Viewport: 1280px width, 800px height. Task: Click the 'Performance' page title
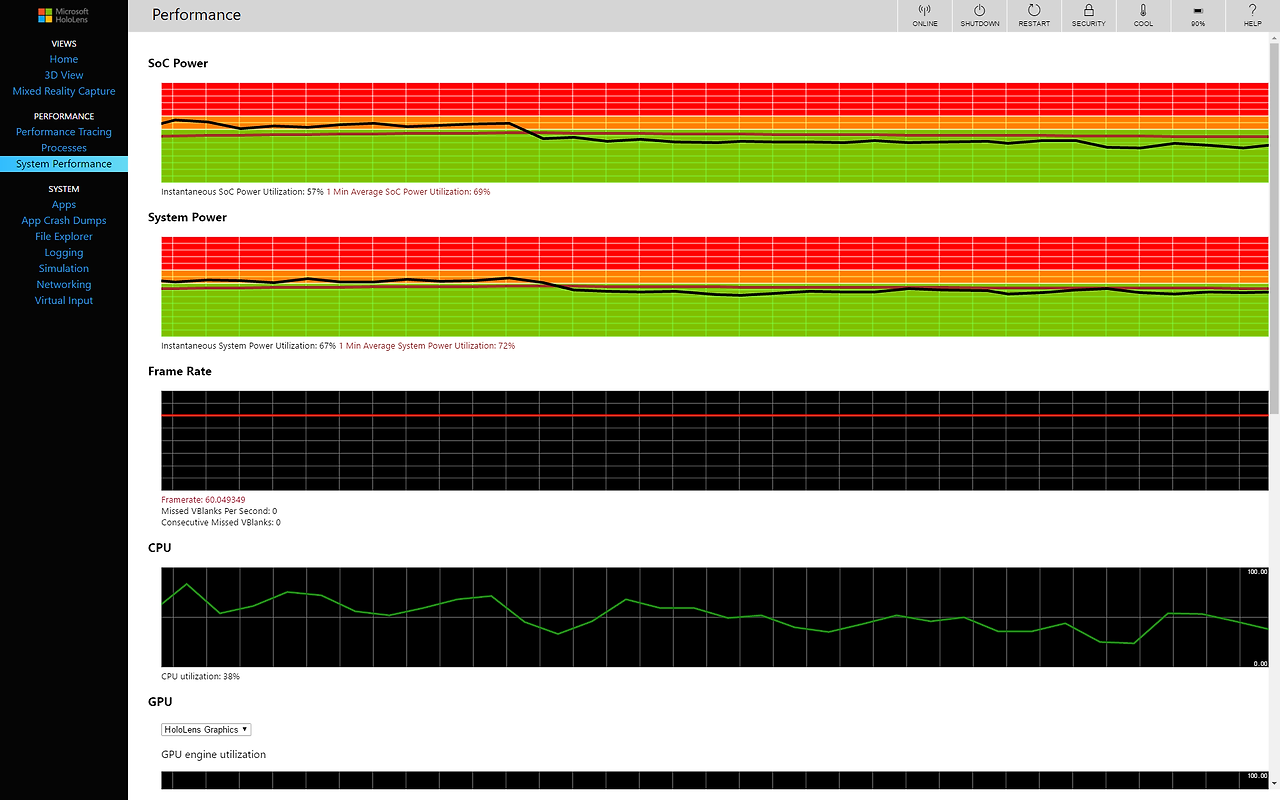click(196, 15)
